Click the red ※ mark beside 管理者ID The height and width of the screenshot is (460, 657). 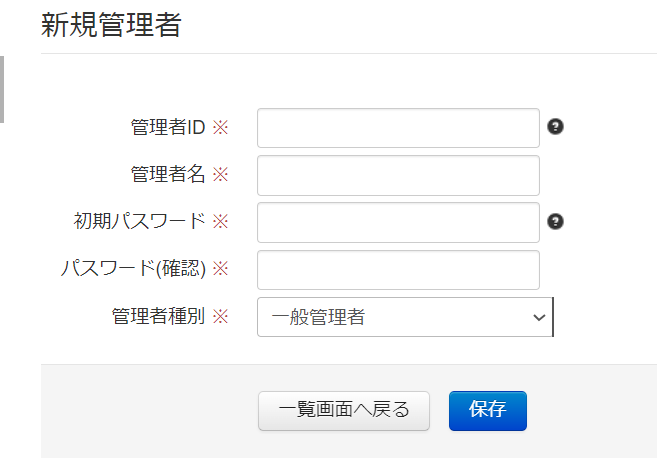[220, 128]
